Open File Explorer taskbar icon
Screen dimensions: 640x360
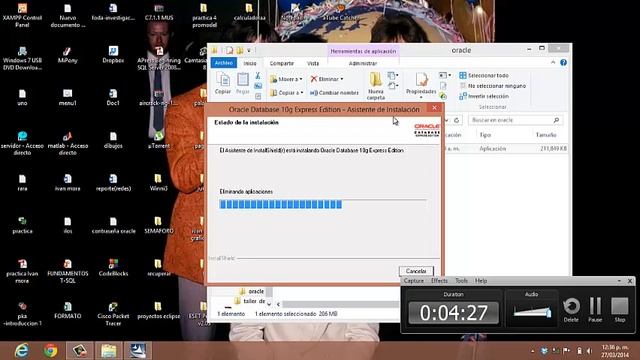pyautogui.click(x=109, y=351)
